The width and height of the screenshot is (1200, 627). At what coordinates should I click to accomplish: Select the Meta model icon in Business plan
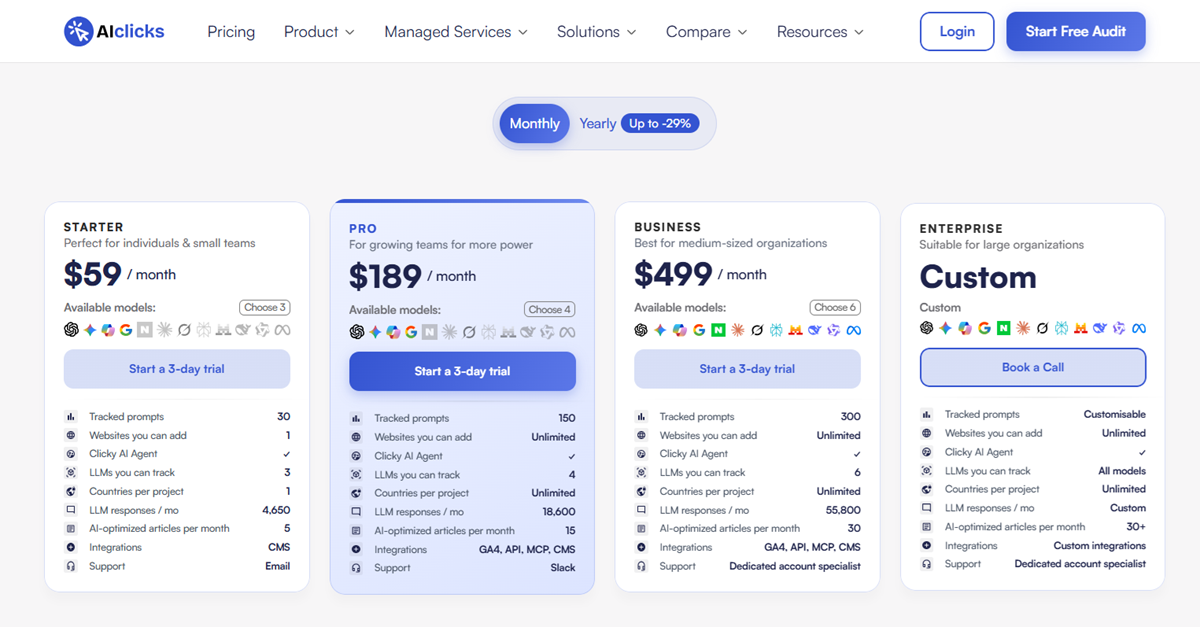point(853,330)
